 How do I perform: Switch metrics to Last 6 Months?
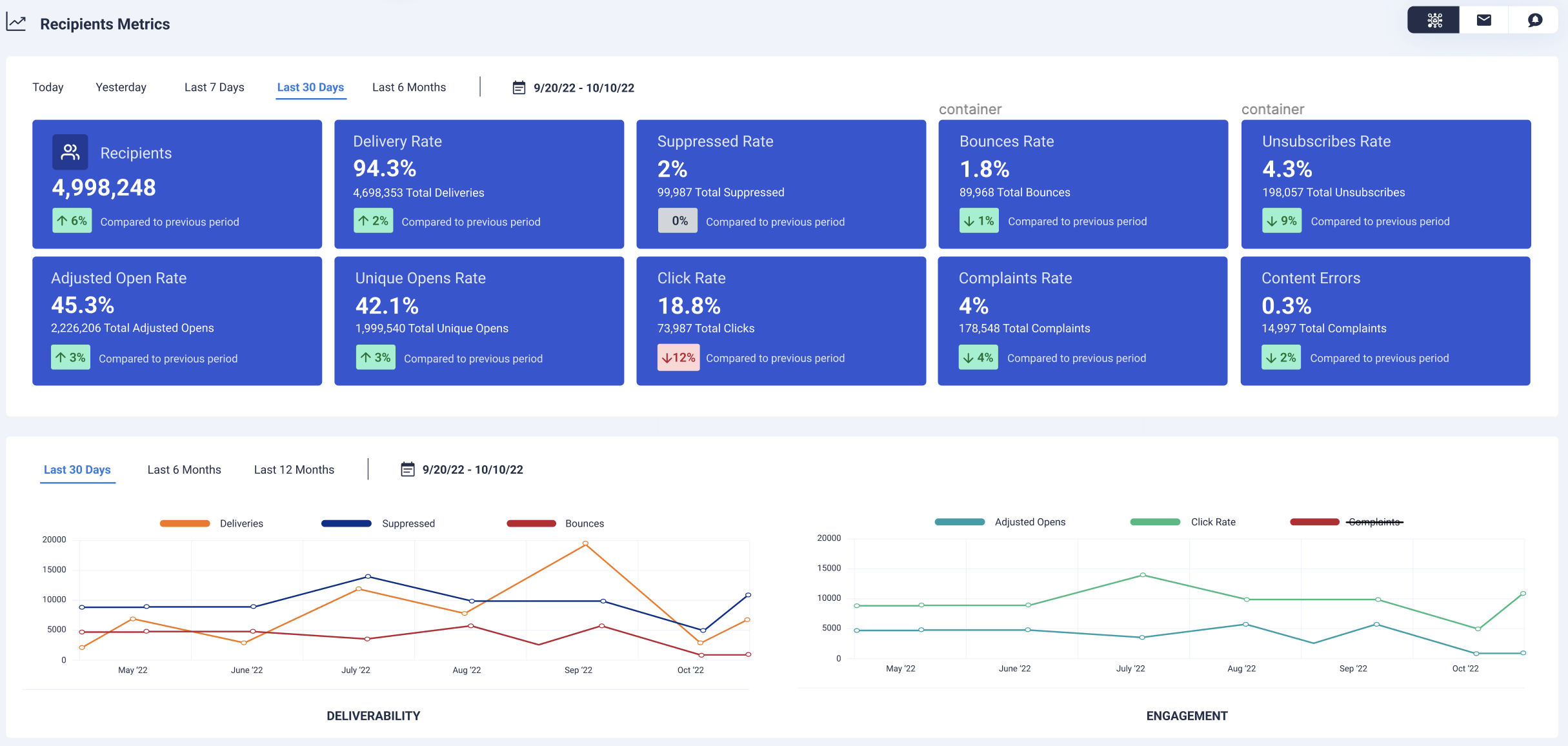point(409,87)
